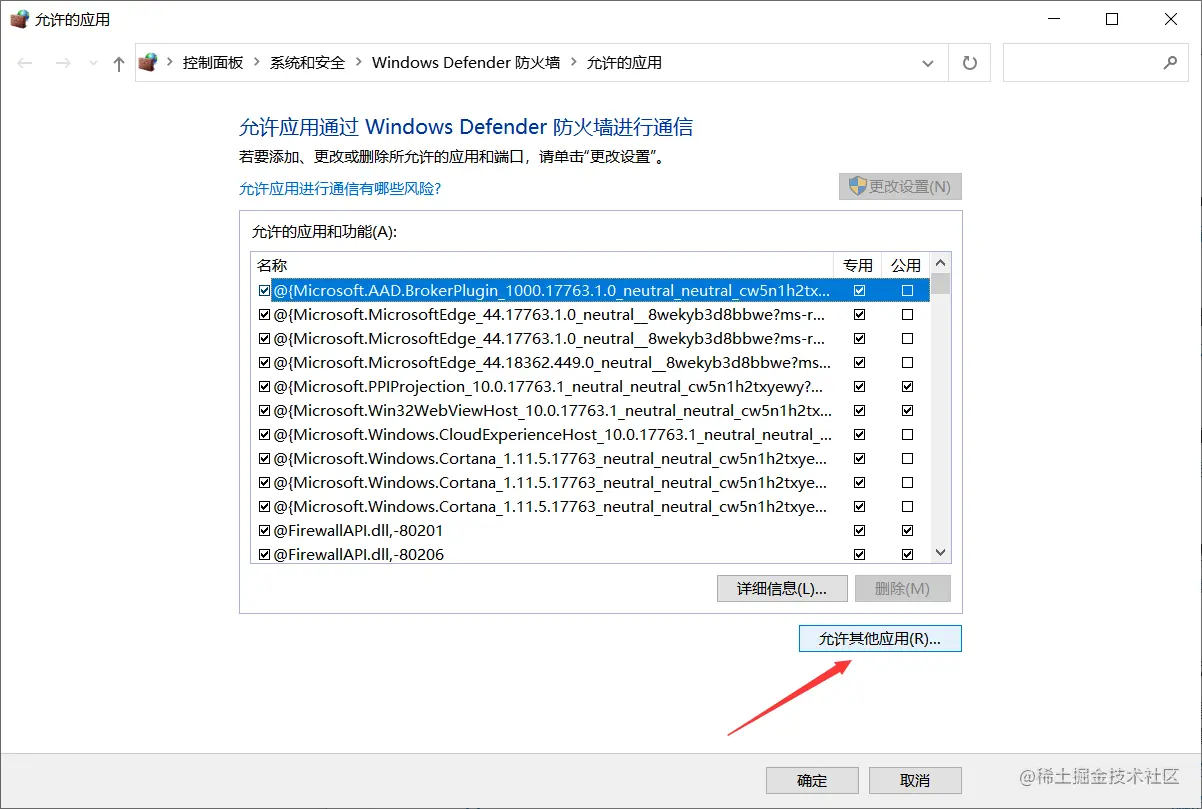Screen dimensions: 1202x809
Task: Enable 公用 for MicrosoftEdge_44.18362.449.0 row
Action: point(907,362)
